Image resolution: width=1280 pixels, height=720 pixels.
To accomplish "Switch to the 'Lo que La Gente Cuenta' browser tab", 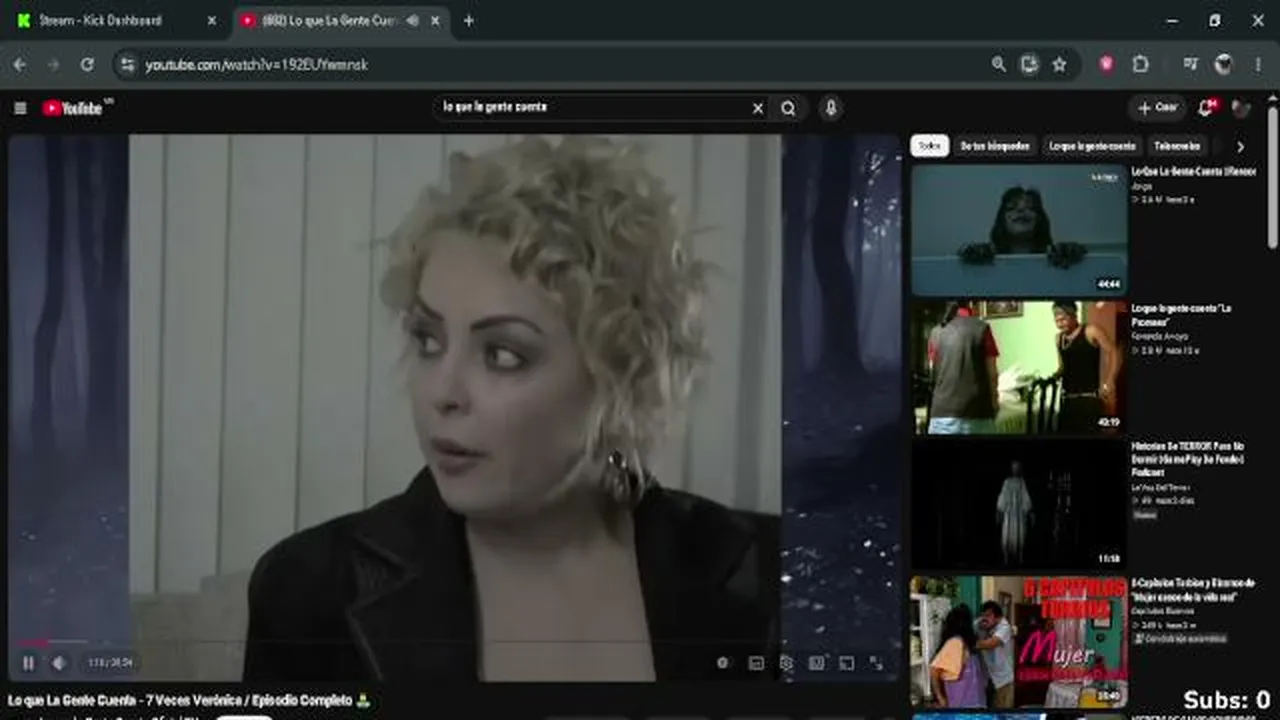I will 330,20.
